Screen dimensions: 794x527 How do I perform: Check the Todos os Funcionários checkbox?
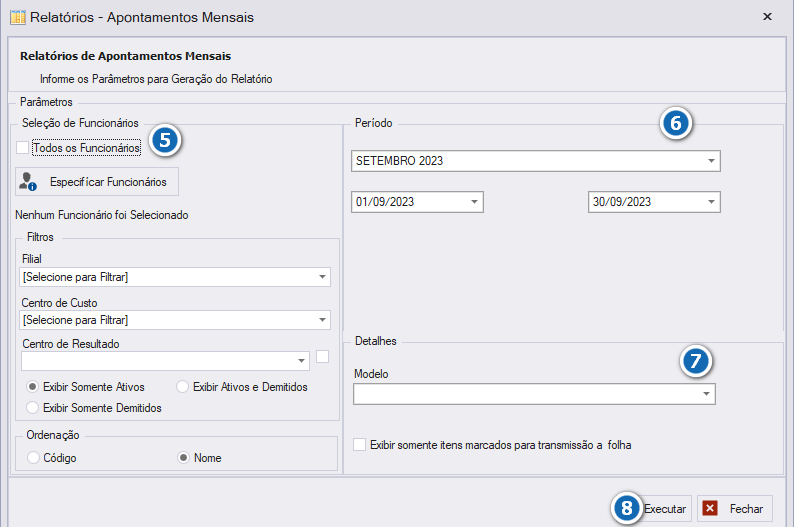pos(22,148)
